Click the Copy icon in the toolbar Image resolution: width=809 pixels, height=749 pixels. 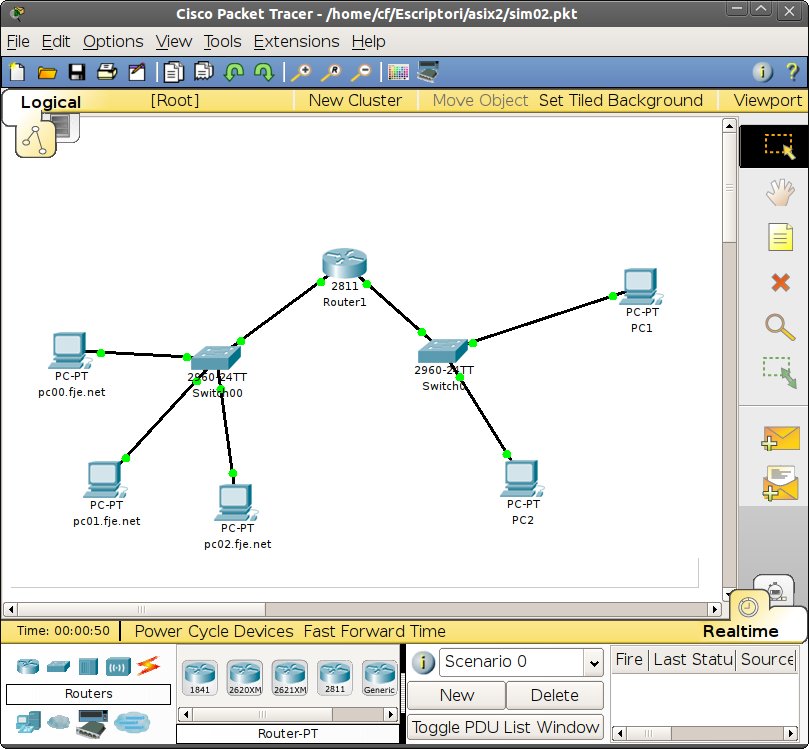coord(173,72)
